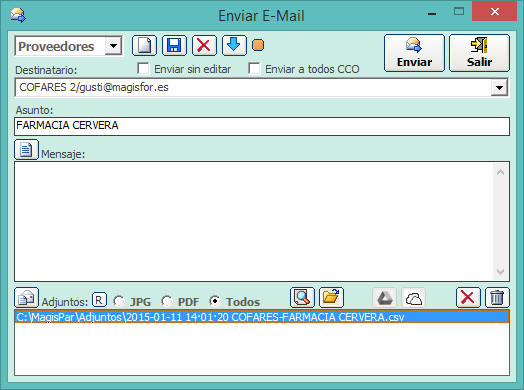
Task: Remove the selected attachment with the red X icon
Action: click(x=468, y=297)
